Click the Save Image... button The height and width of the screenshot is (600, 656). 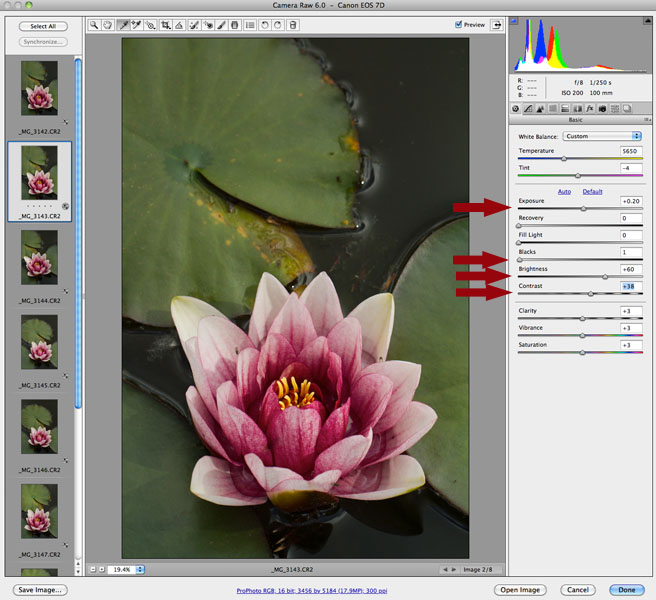tap(40, 590)
